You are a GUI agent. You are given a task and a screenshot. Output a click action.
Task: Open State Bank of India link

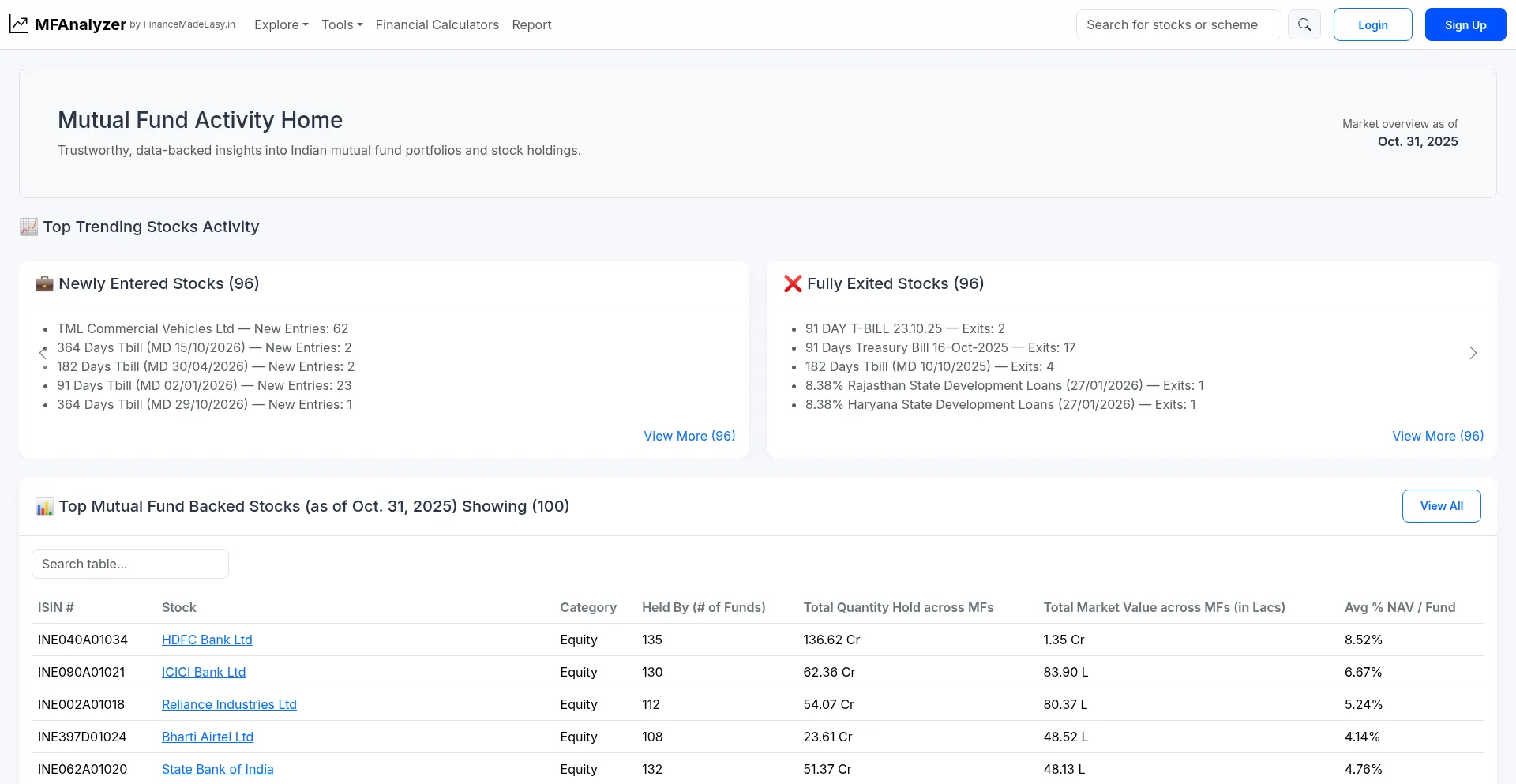pos(218,769)
